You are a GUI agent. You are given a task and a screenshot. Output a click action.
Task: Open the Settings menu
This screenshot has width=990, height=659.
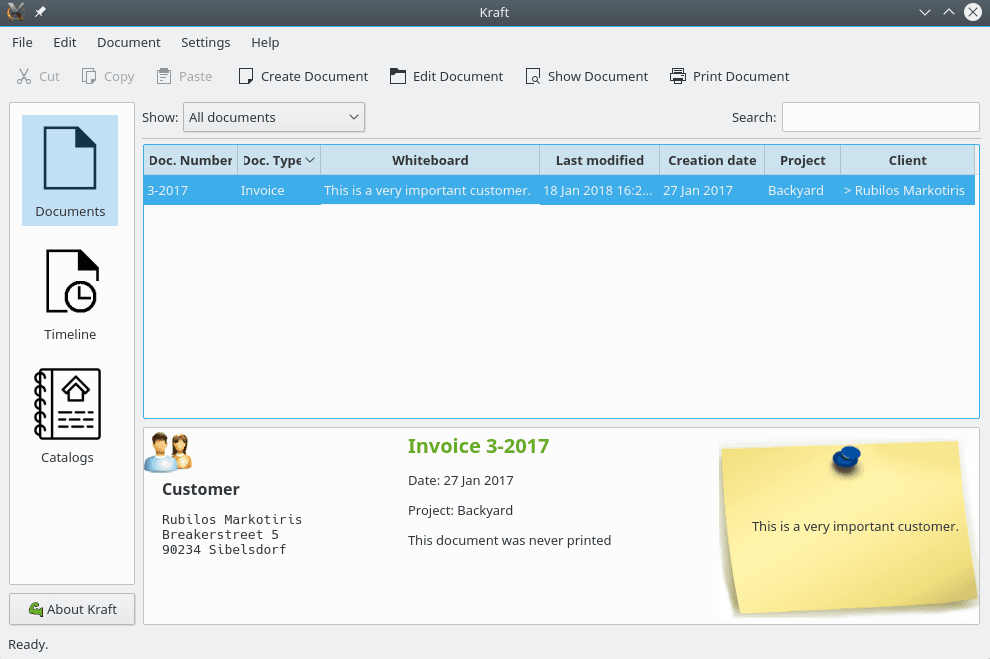click(x=205, y=43)
